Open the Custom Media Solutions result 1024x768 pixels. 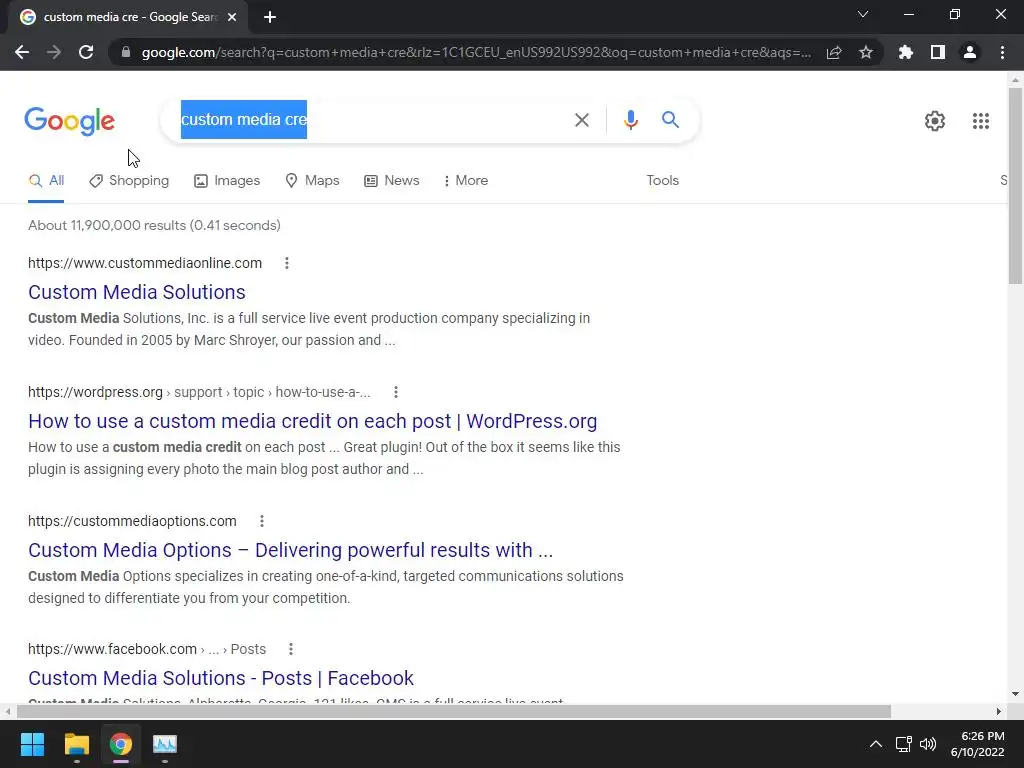[x=136, y=292]
